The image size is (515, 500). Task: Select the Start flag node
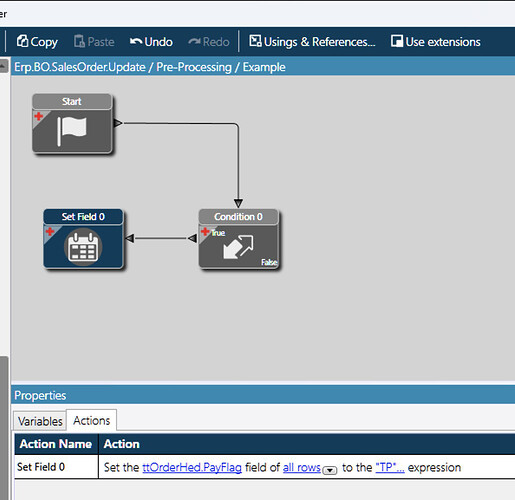(x=72, y=131)
